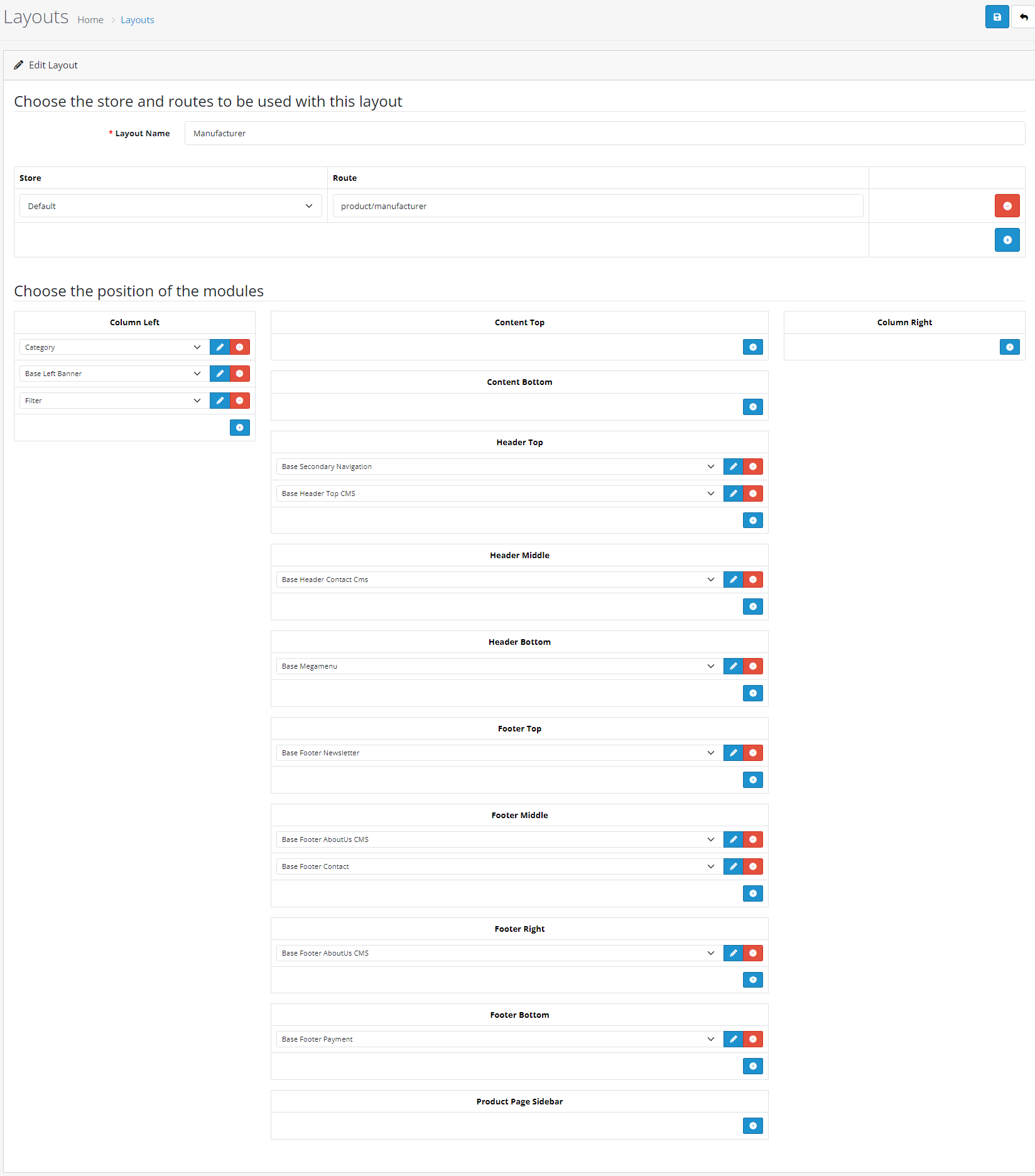Click the blue save layout icon
Image resolution: width=1035 pixels, height=1176 pixels.
[x=997, y=17]
